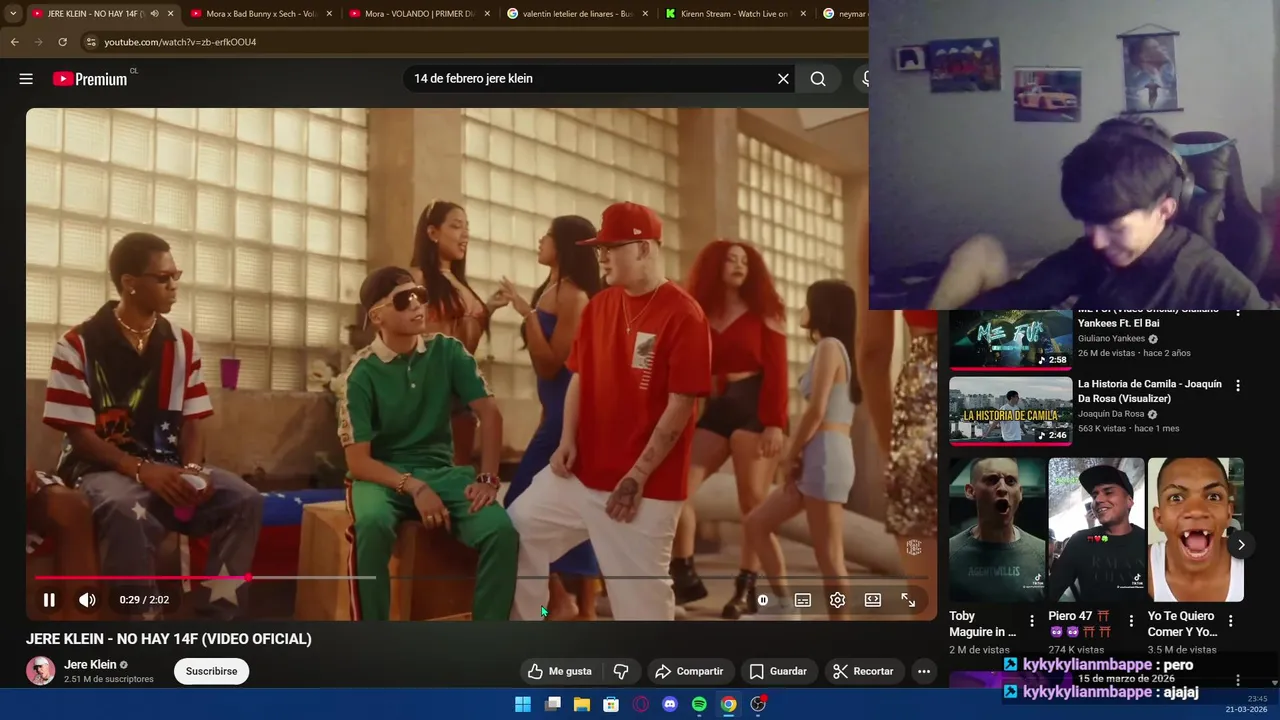
Task: Open Task View on taskbar
Action: (x=552, y=704)
